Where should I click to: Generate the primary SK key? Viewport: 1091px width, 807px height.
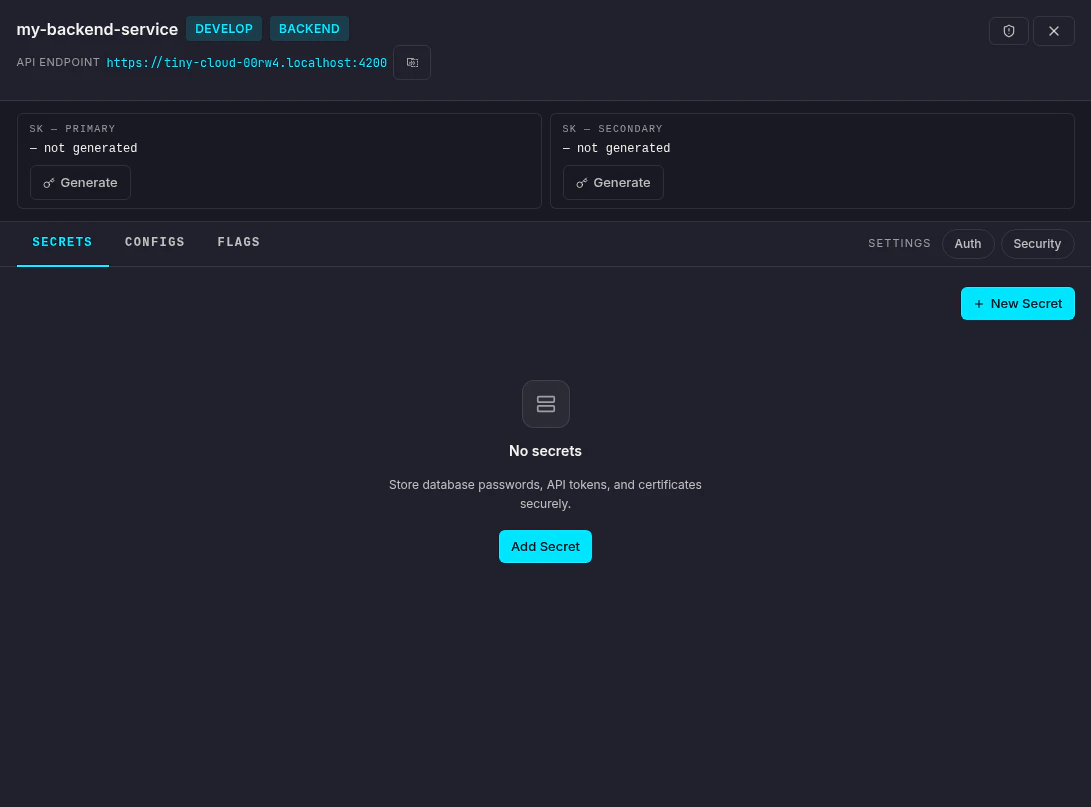click(x=80, y=182)
